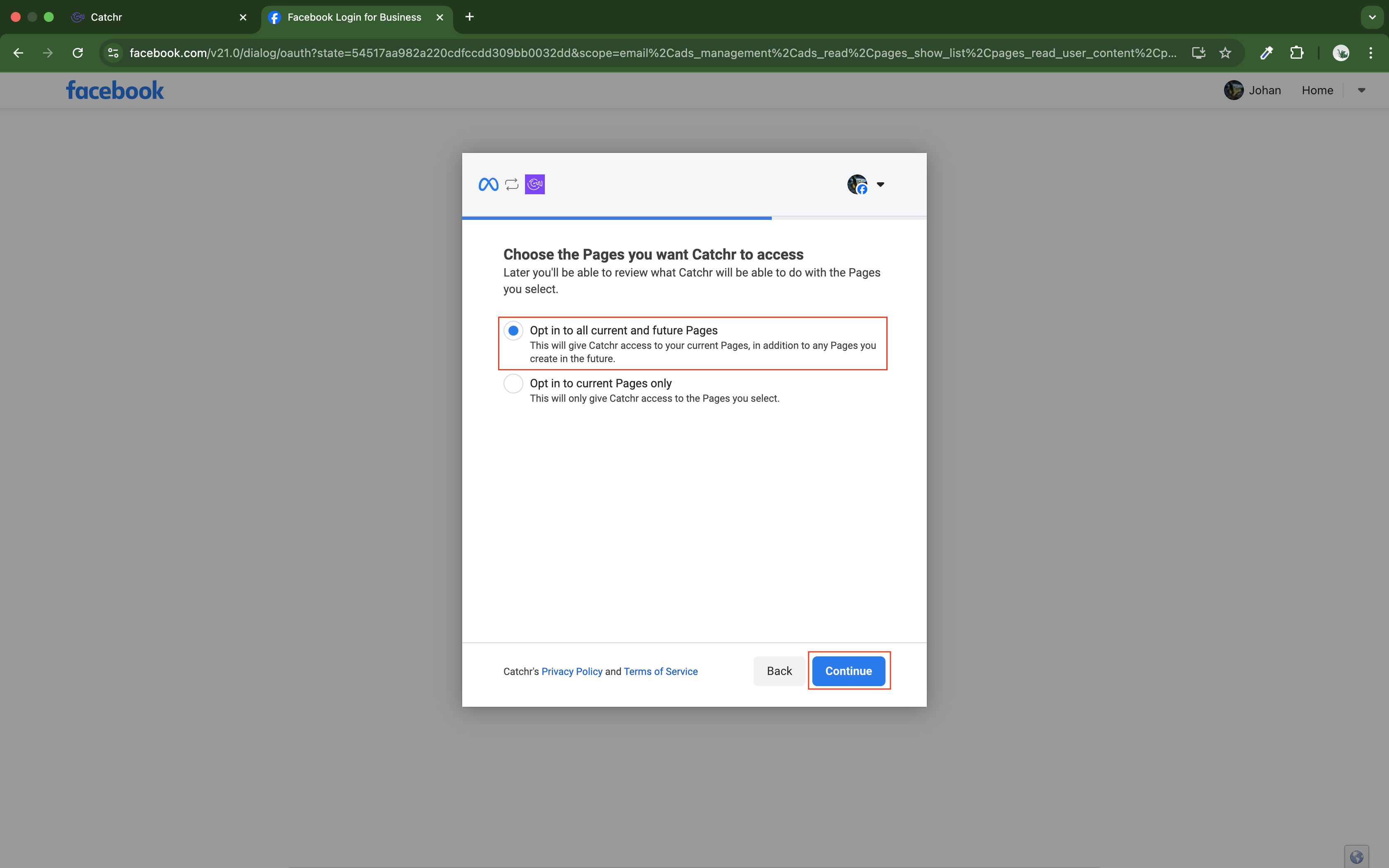Close the Facebook Login for Business tab

[440, 17]
